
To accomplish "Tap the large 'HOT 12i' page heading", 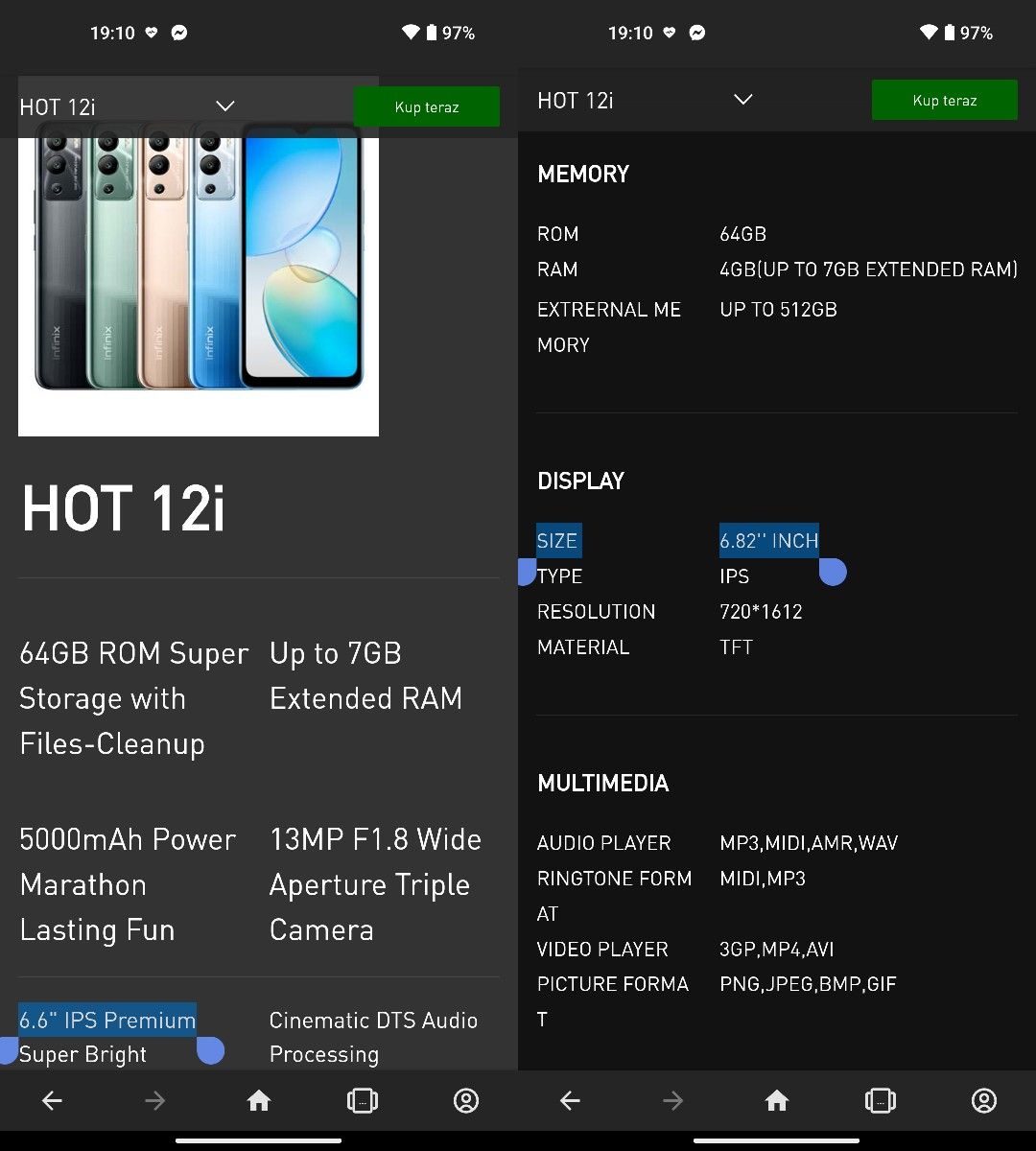I will point(124,508).
